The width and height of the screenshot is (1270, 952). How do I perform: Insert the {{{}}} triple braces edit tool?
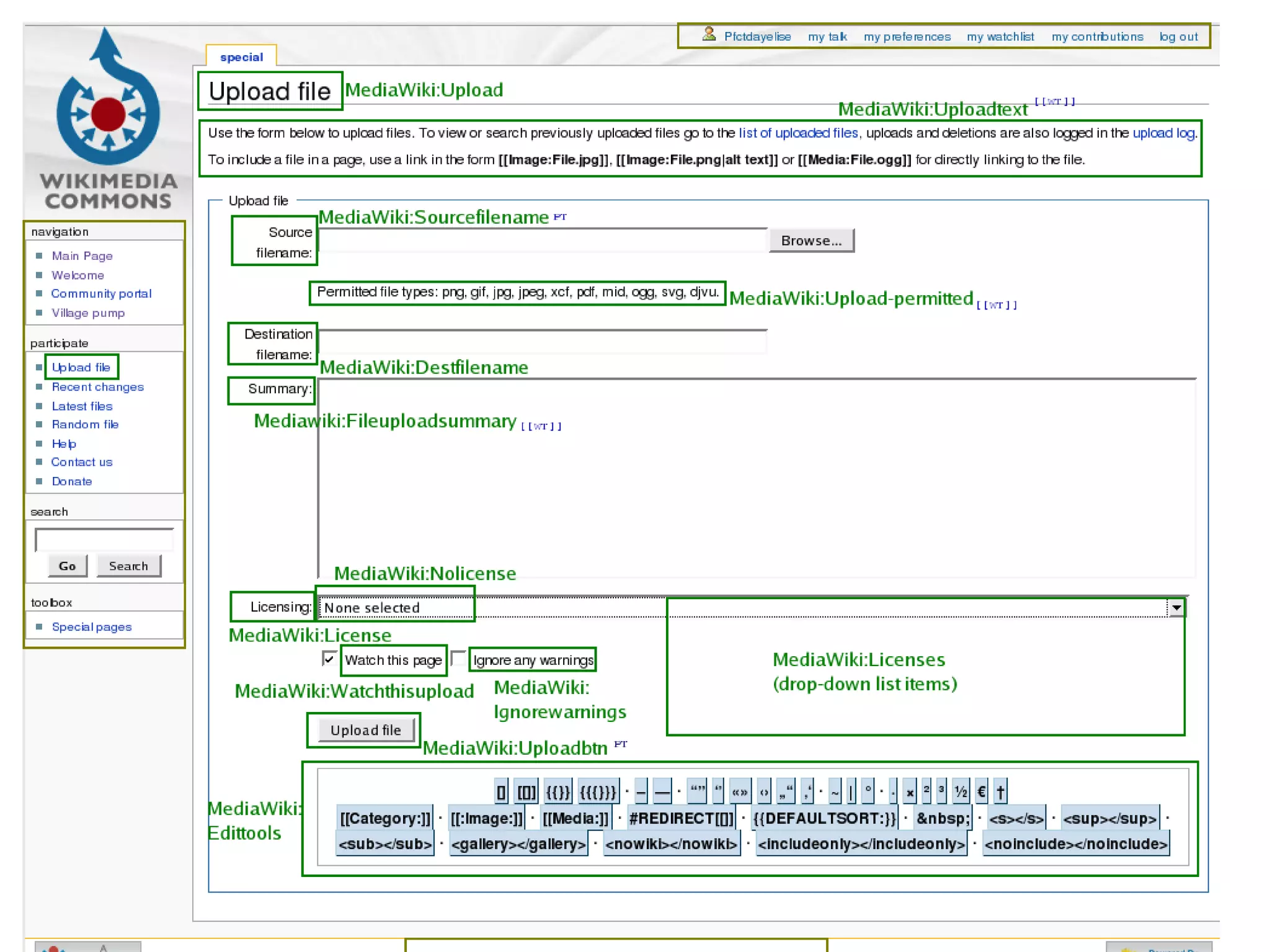[598, 792]
